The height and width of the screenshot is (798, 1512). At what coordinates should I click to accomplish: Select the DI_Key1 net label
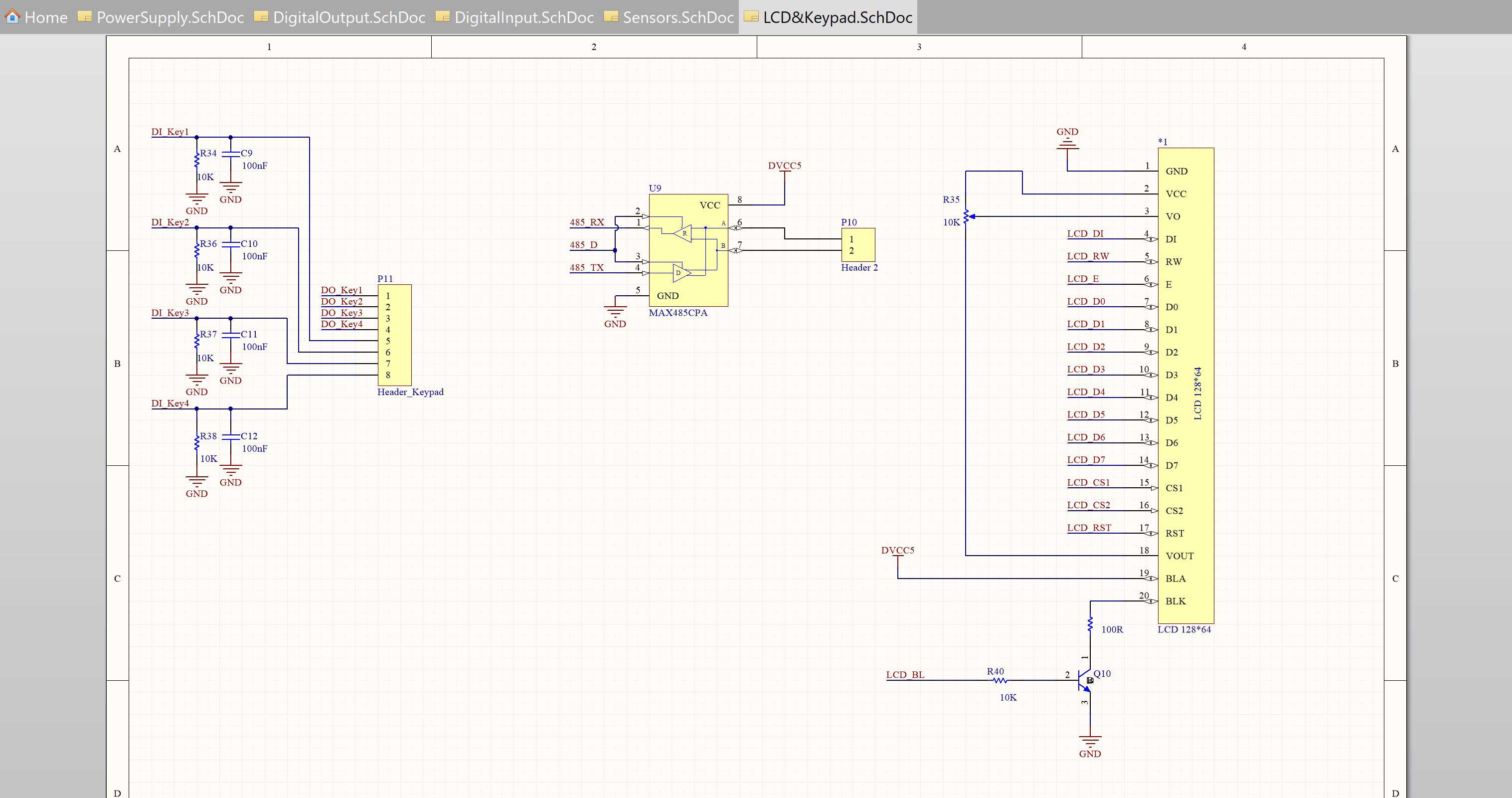point(169,132)
